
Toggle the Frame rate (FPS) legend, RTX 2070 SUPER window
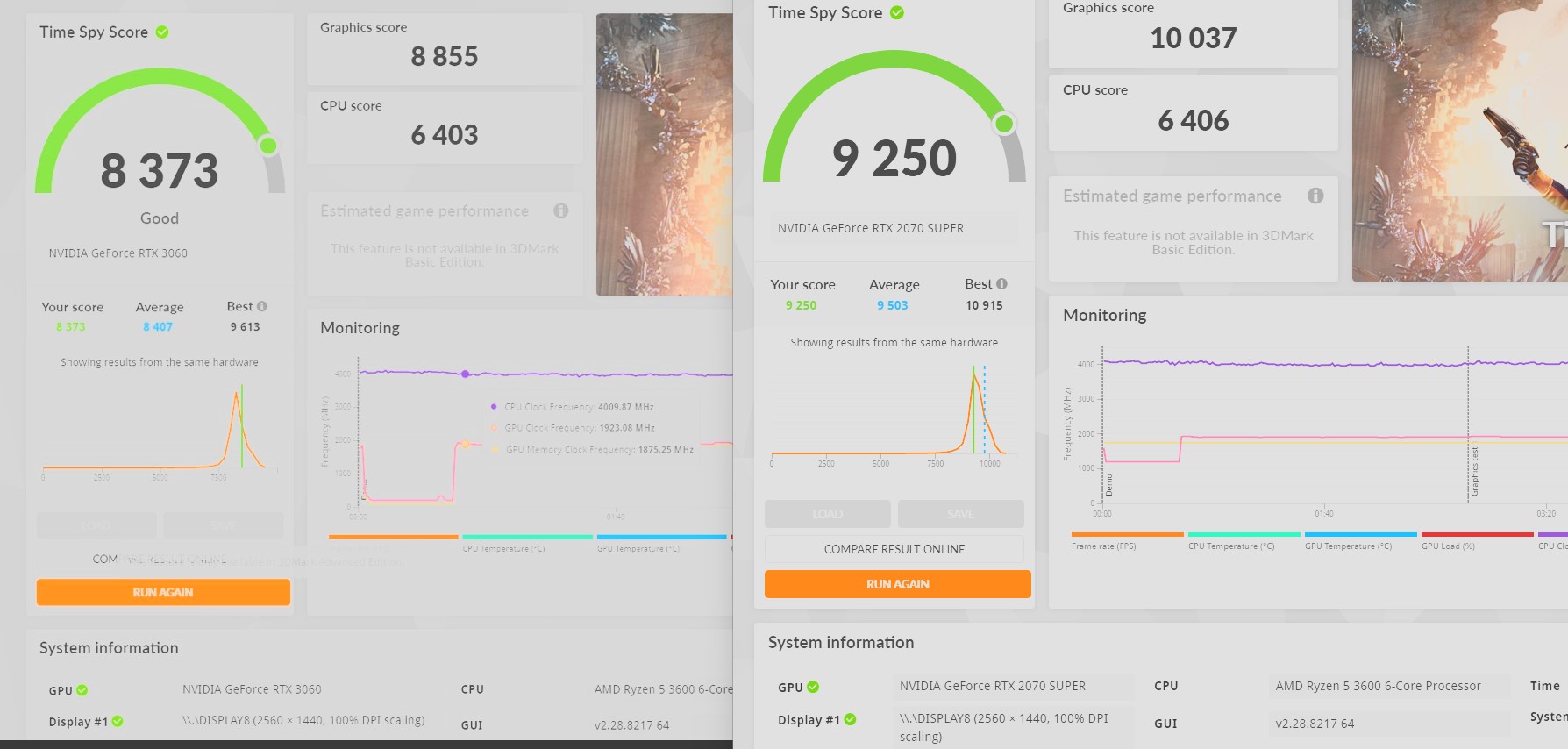tap(1127, 541)
